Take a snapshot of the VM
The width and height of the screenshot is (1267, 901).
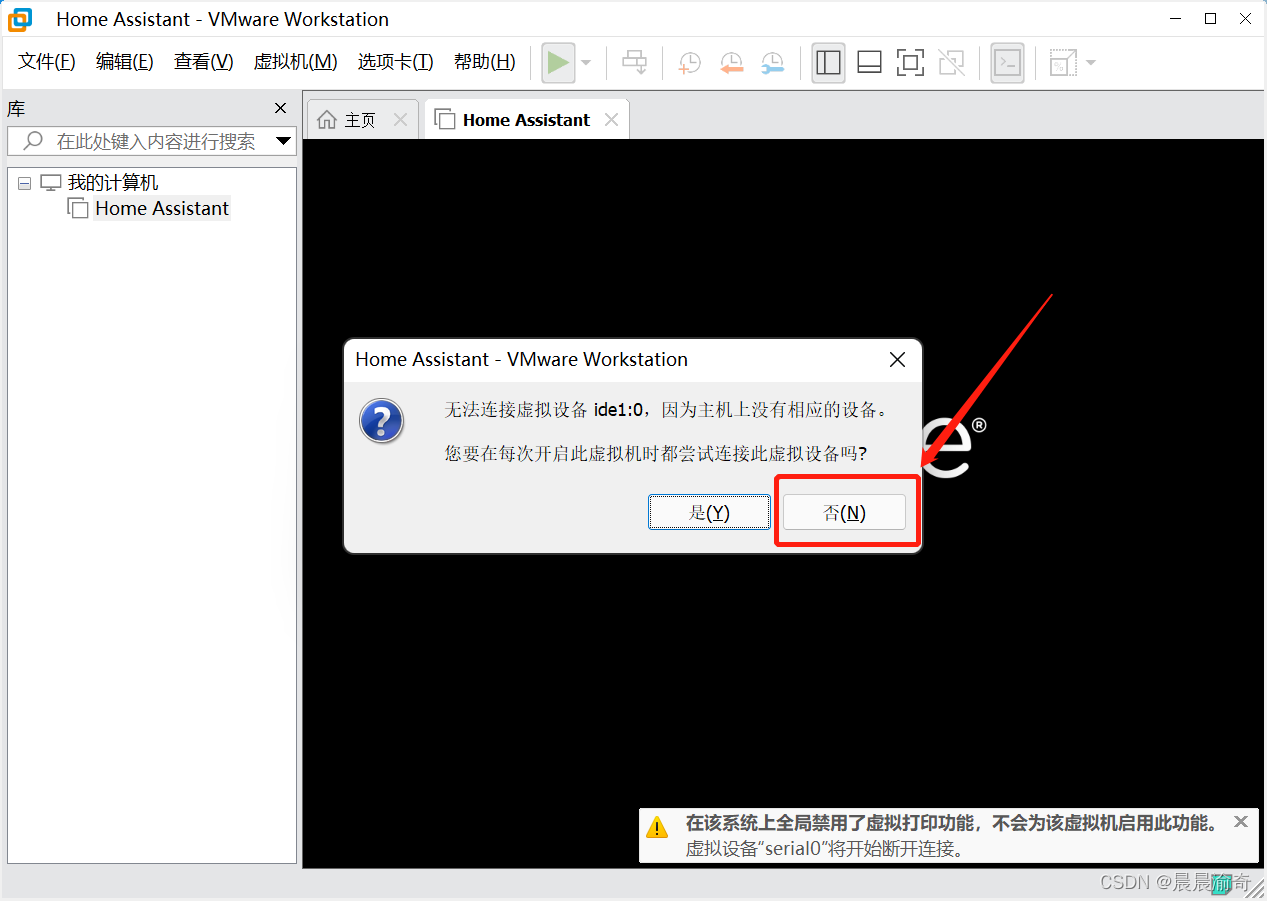coord(689,63)
